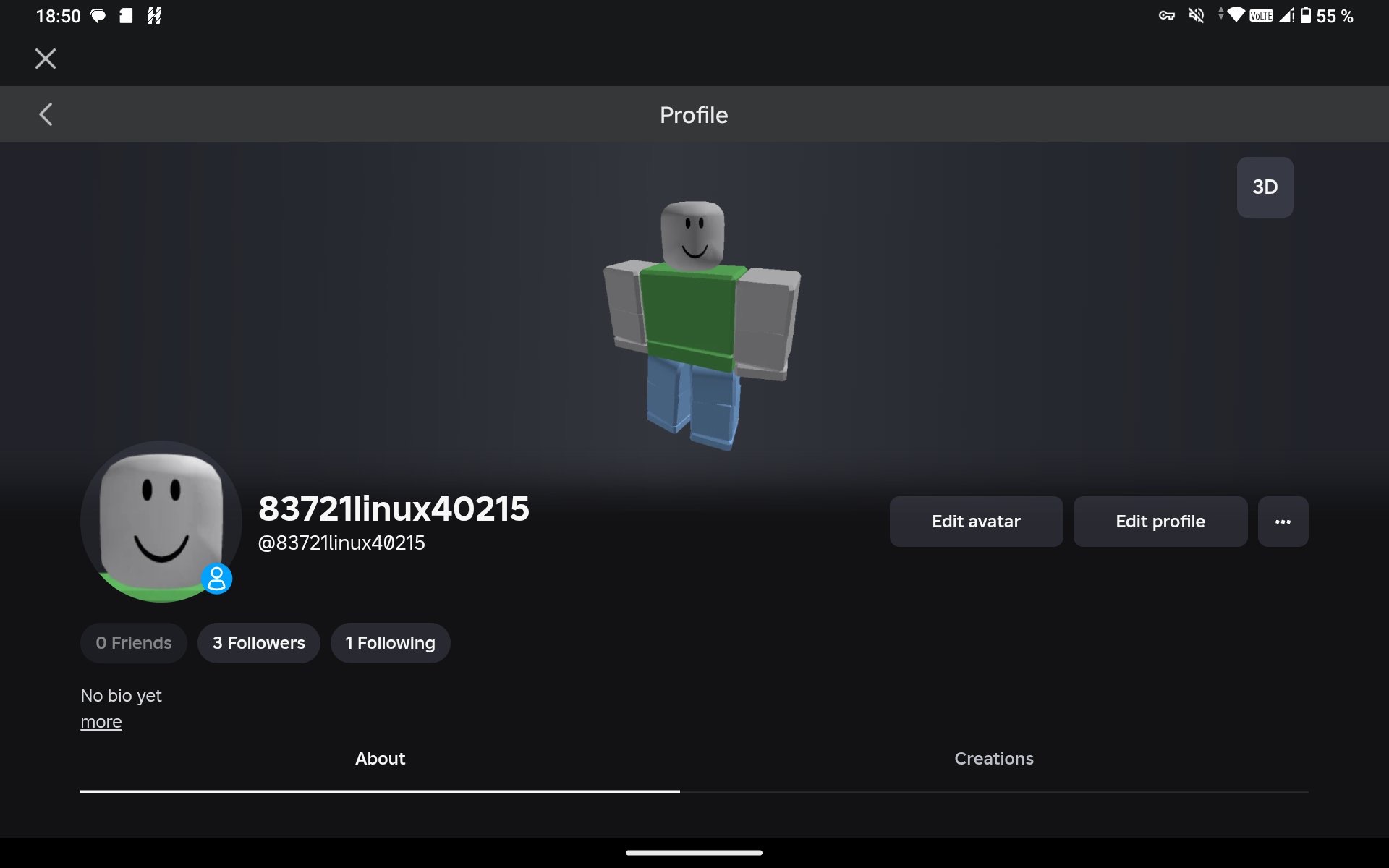Tap the Wi-Fi signal status icon
Image resolution: width=1389 pixels, height=868 pixels.
pyautogui.click(x=1236, y=15)
